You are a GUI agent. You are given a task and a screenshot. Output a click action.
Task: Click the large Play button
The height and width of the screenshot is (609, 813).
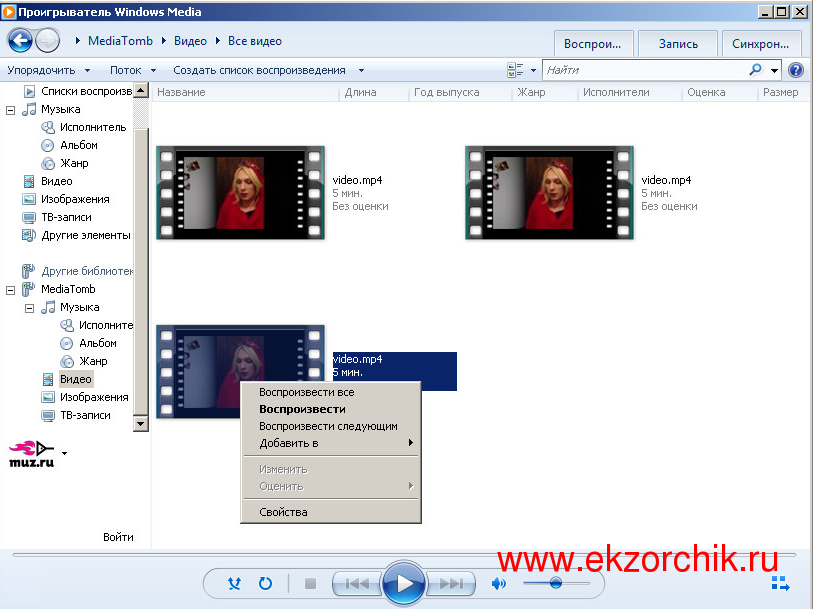[403, 584]
